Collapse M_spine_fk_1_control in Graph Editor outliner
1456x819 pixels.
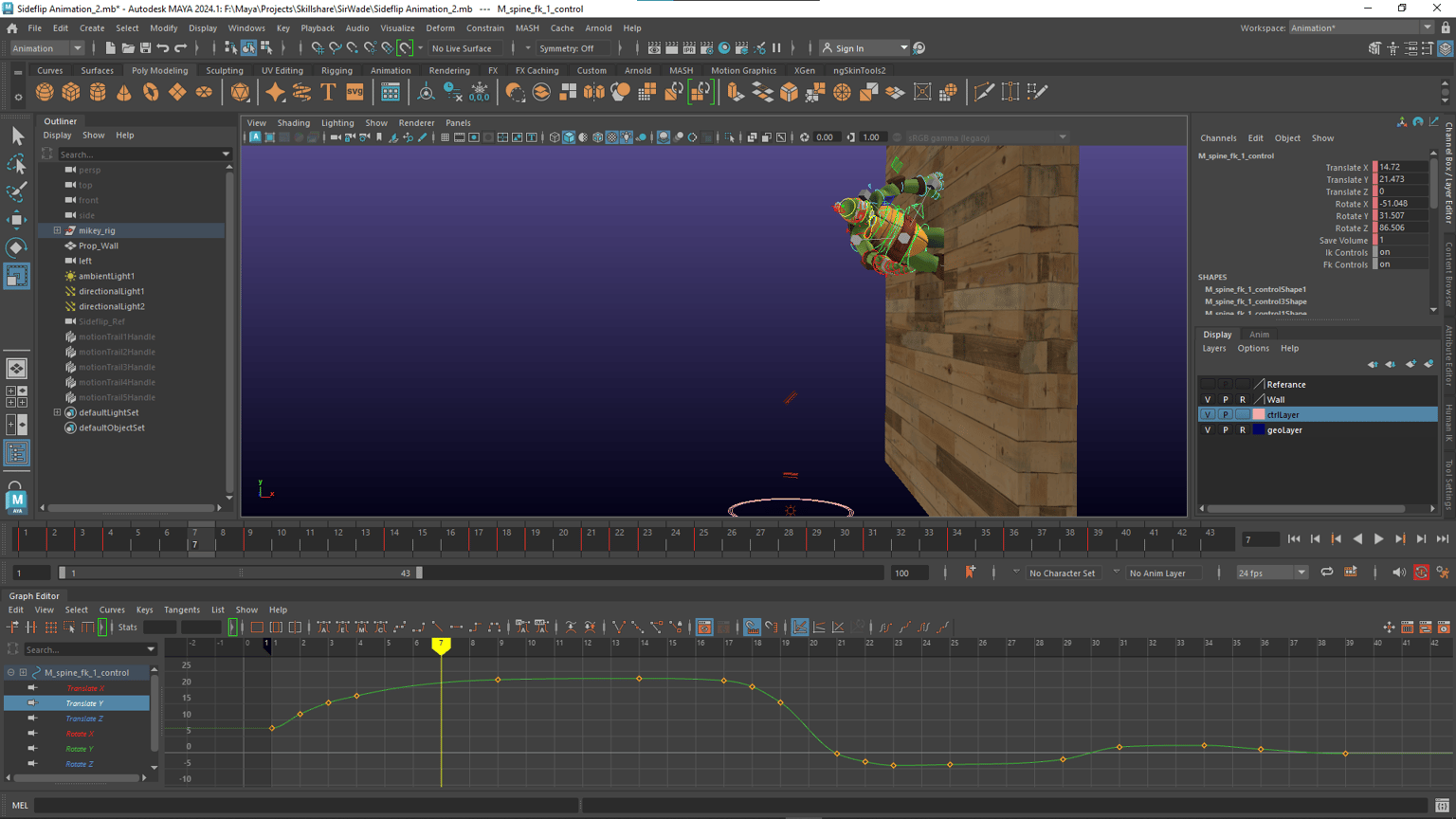(11, 672)
